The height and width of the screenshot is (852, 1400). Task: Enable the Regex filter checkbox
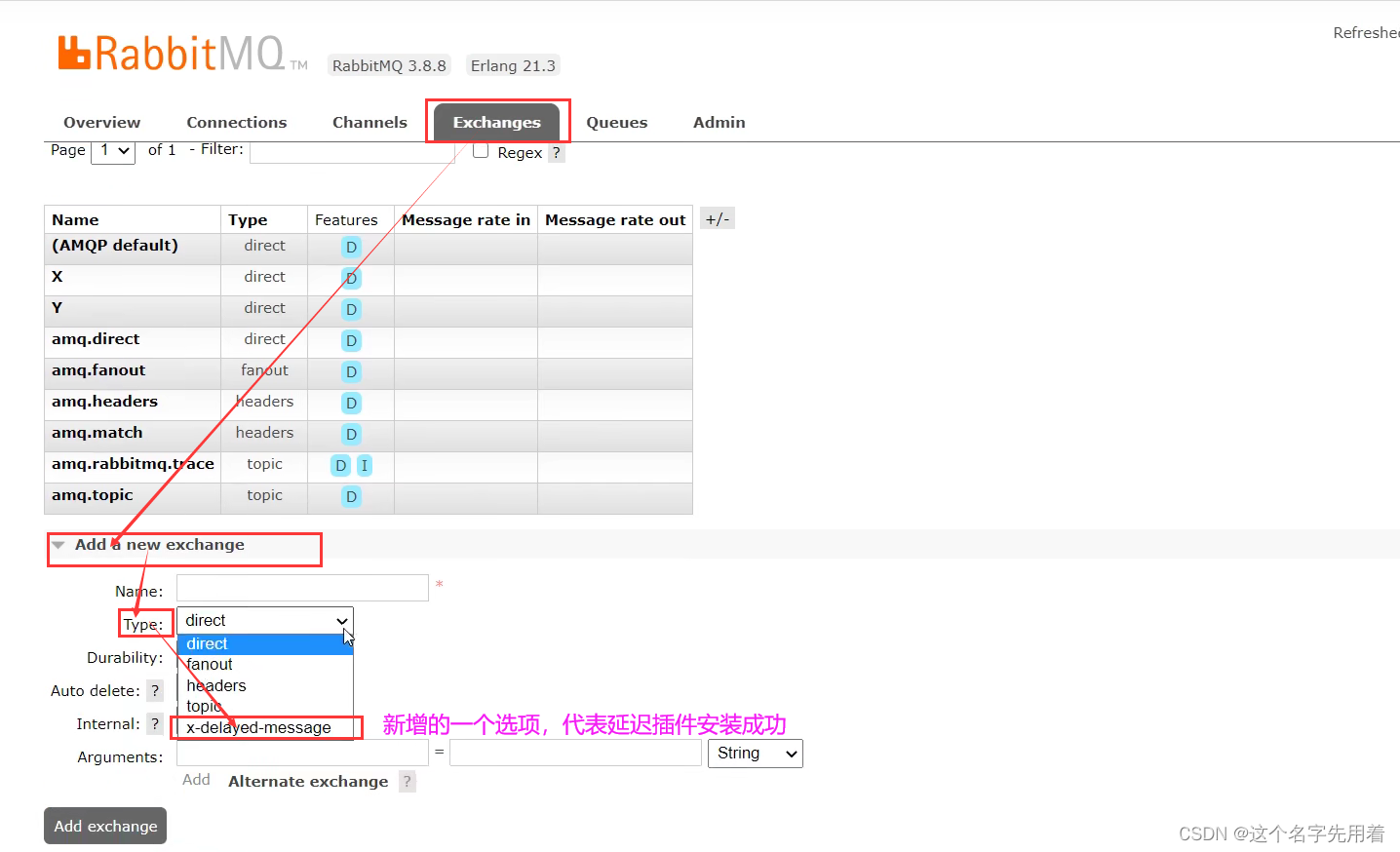pos(481,151)
